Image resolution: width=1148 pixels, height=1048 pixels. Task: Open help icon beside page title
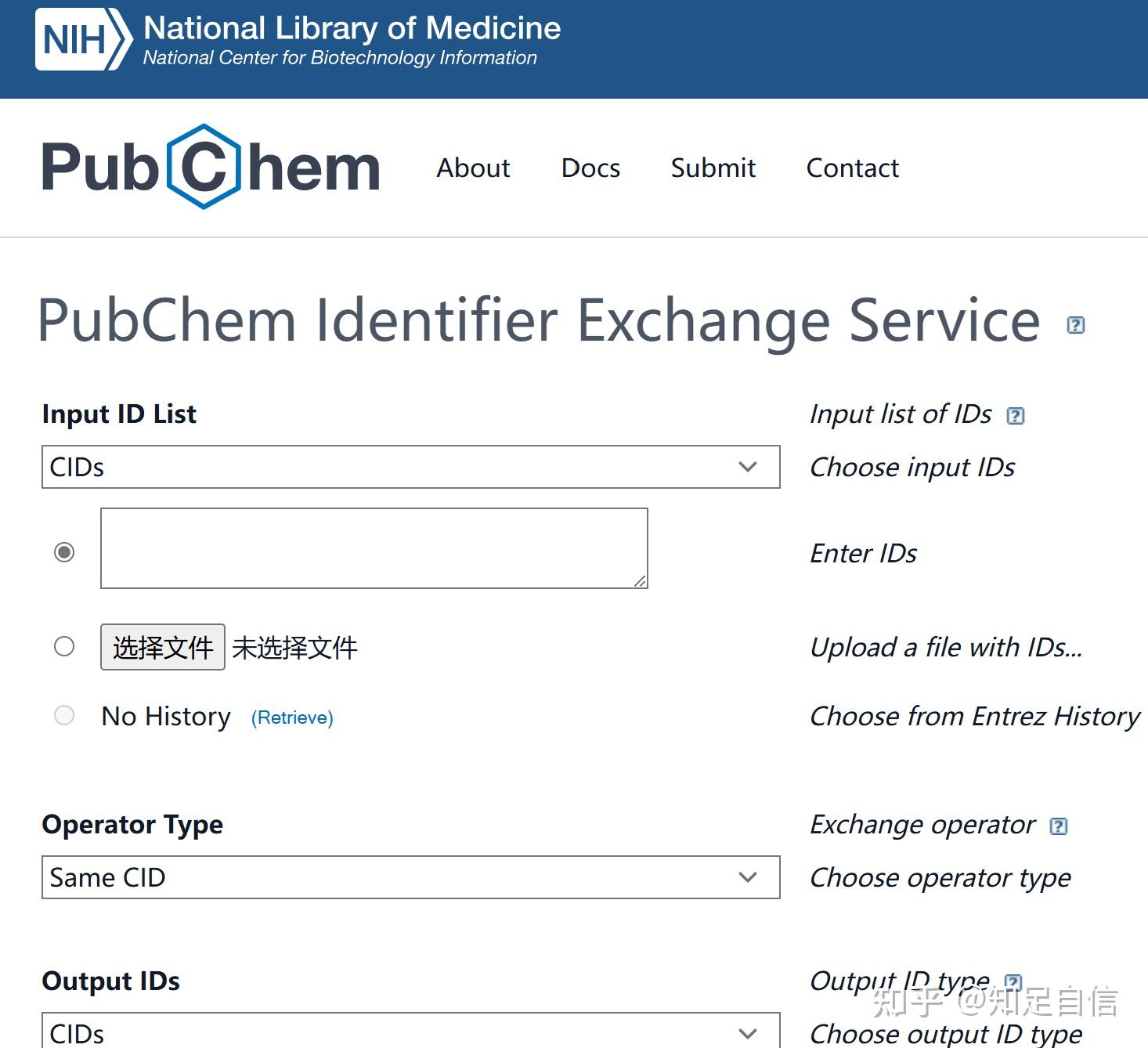(1076, 325)
